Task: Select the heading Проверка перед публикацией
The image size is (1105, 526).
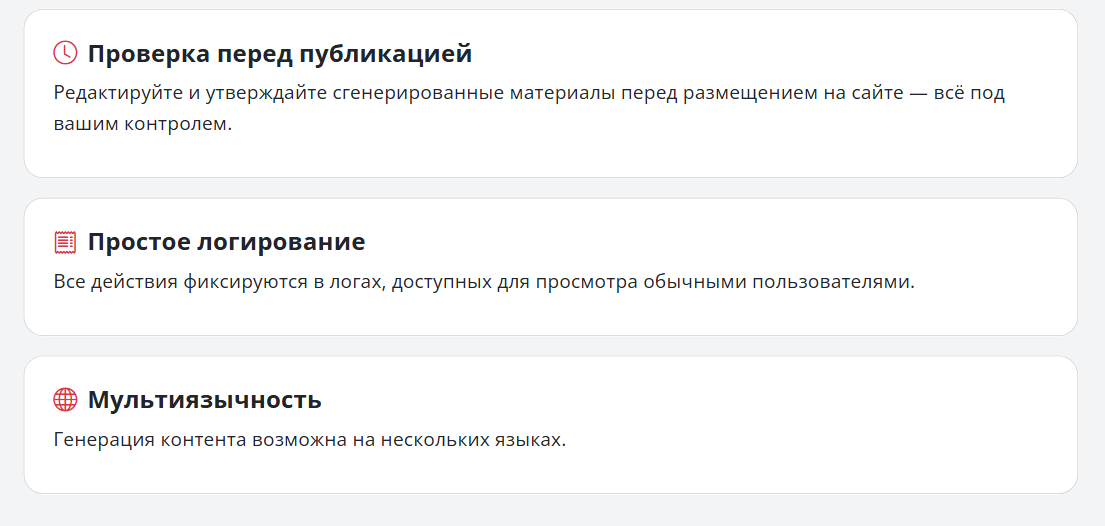Action: pos(280,54)
